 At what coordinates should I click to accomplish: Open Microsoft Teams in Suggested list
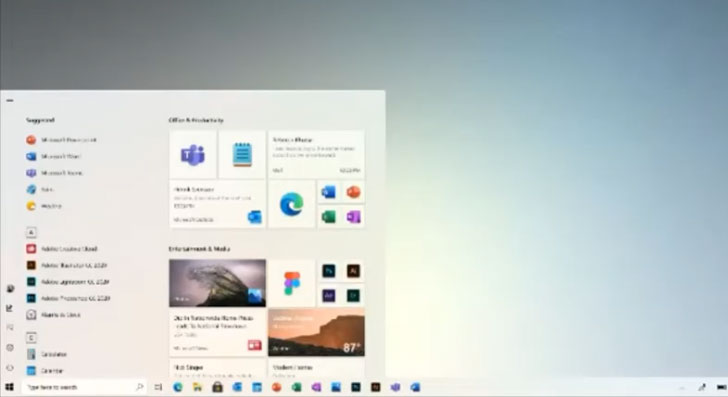coord(55,173)
